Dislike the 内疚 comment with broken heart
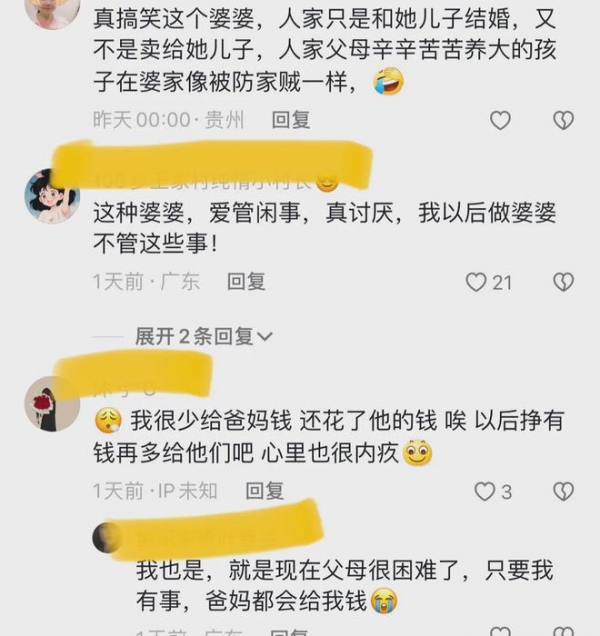The height and width of the screenshot is (636, 600). pyautogui.click(x=563, y=492)
